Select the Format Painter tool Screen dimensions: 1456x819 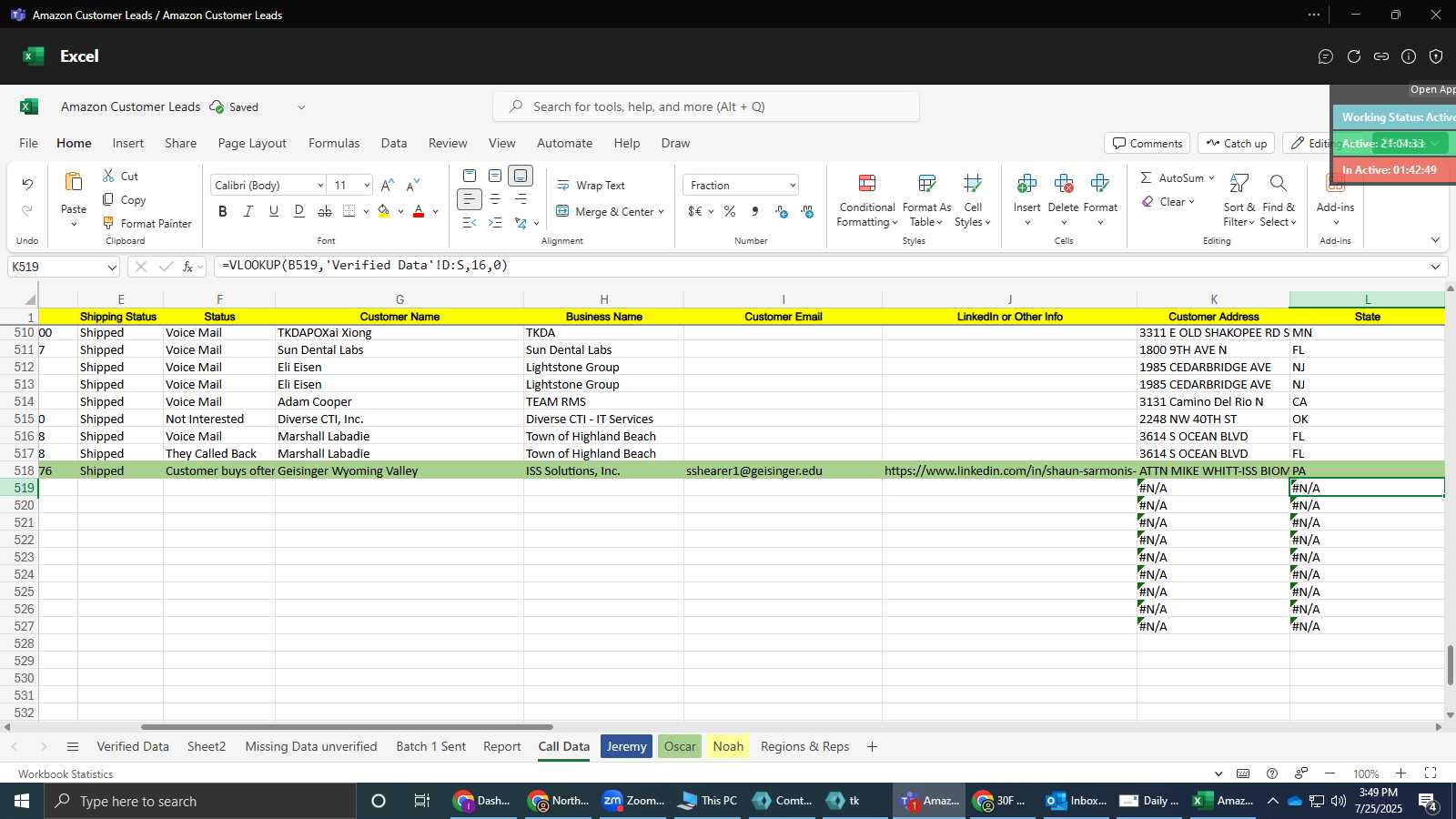pos(147,223)
